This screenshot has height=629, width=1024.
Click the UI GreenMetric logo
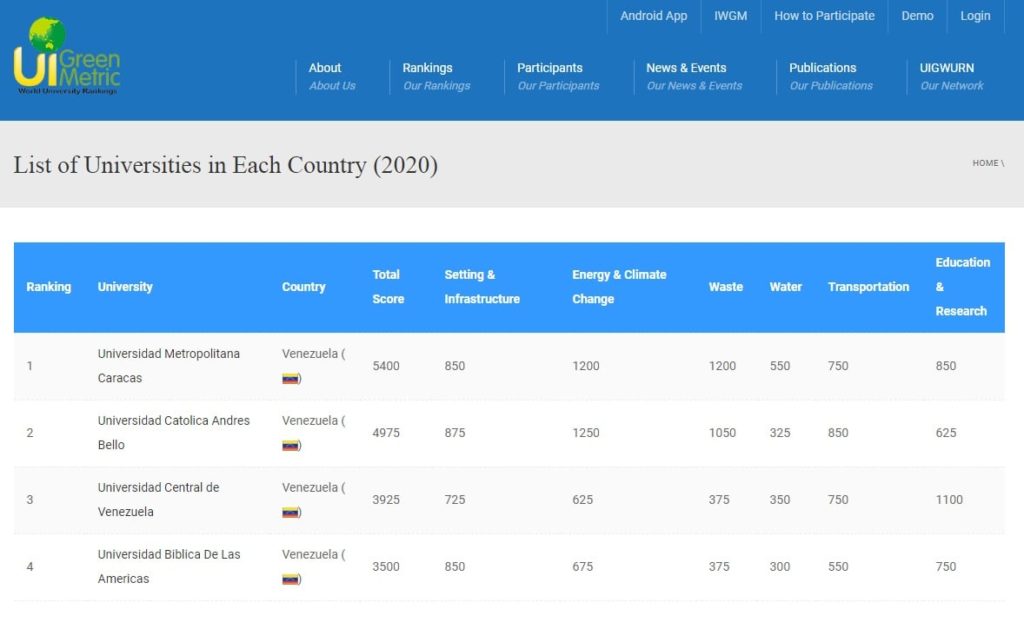[x=66, y=57]
